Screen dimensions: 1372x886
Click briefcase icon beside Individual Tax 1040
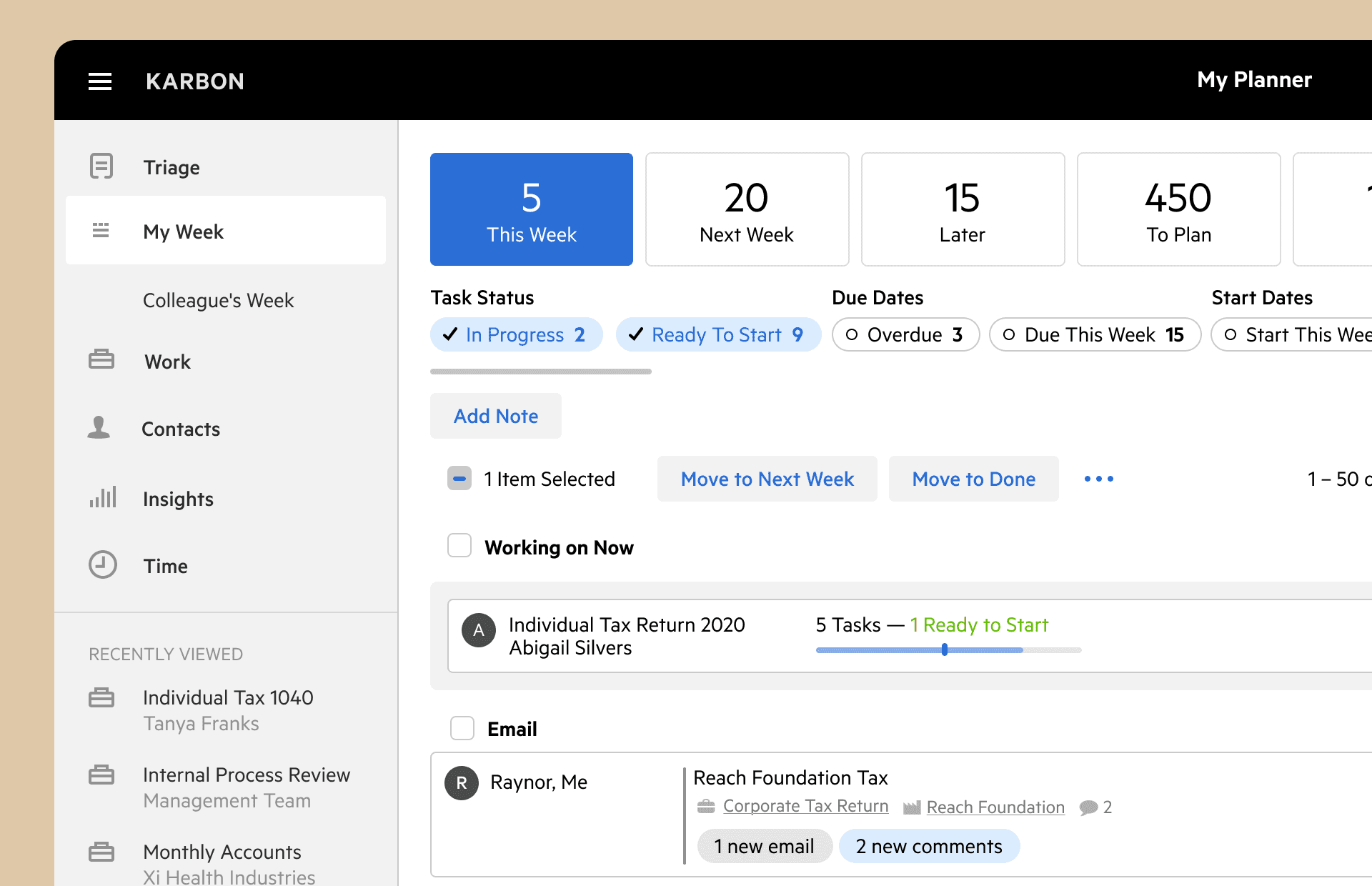pyautogui.click(x=101, y=697)
